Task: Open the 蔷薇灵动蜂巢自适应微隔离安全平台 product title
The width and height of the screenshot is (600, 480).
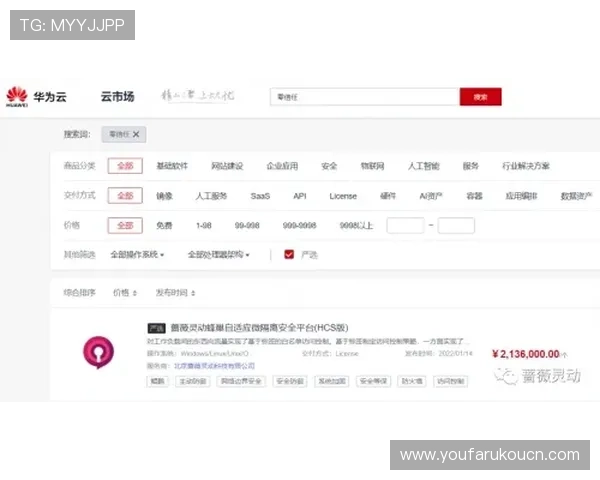Action: [259, 328]
